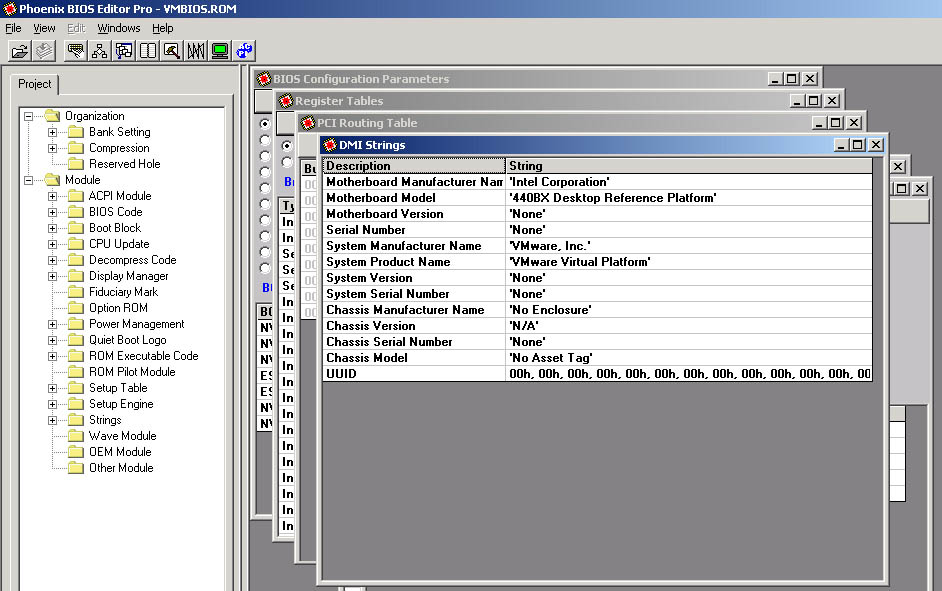This screenshot has height=591, width=942.
Task: Click the open folder toolbar icon
Action: coord(19,50)
